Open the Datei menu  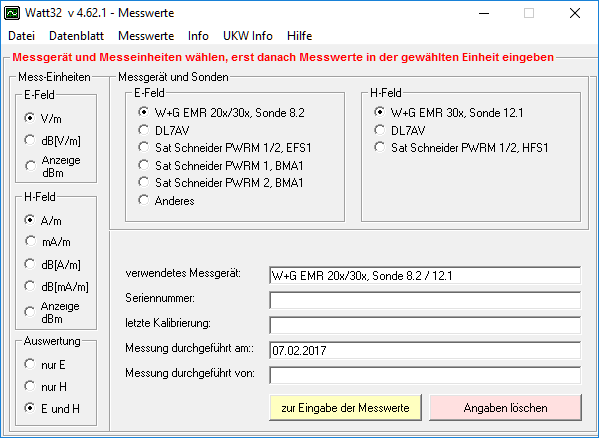21,36
